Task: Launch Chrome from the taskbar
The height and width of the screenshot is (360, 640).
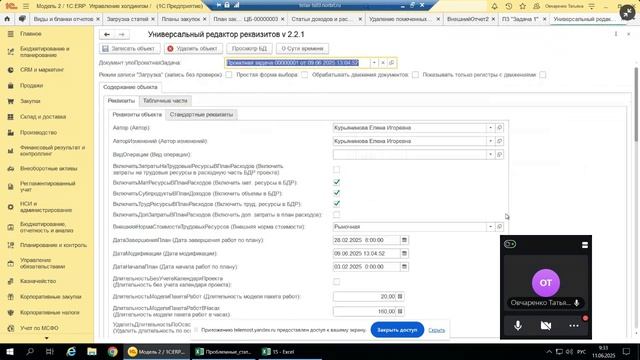Action: (113, 351)
